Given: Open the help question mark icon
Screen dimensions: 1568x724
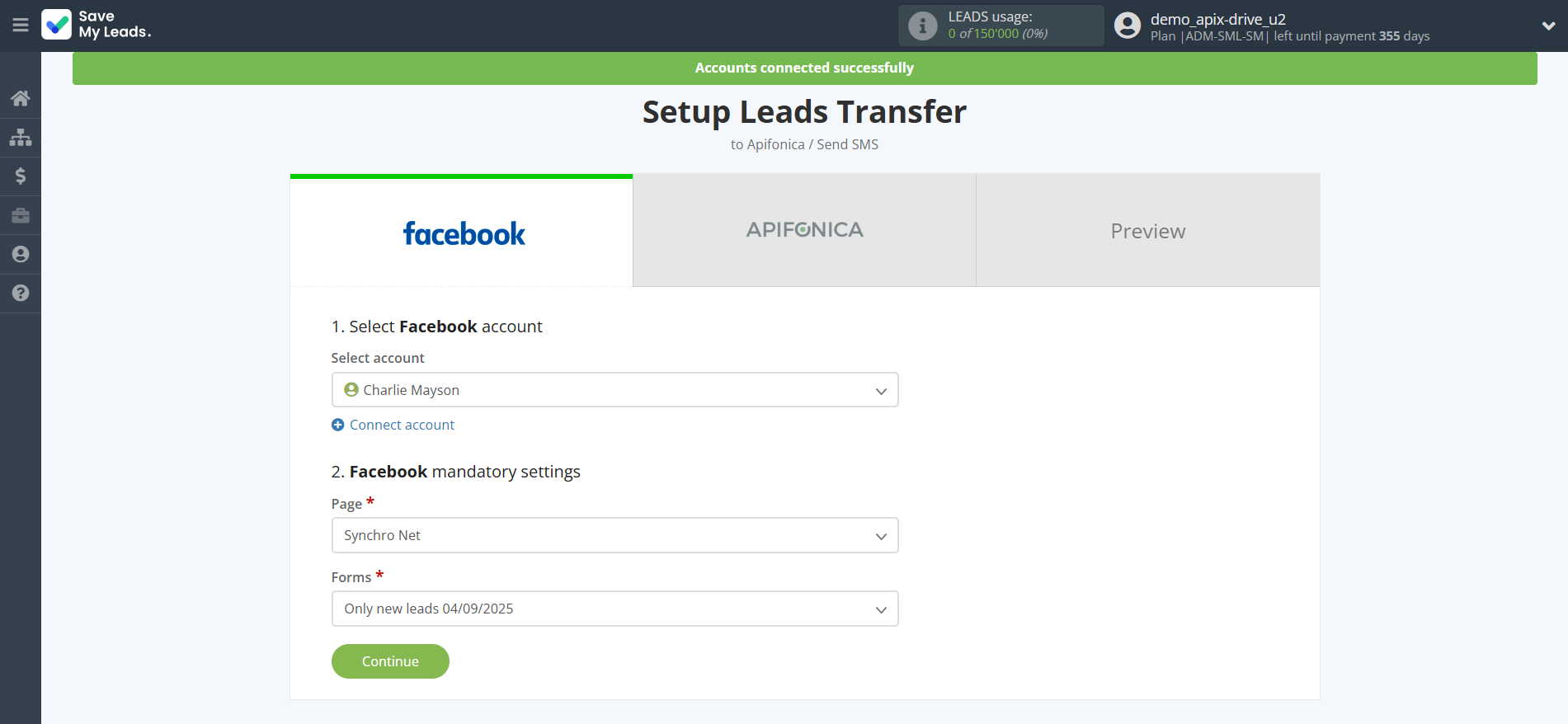Looking at the screenshot, I should pyautogui.click(x=21, y=293).
